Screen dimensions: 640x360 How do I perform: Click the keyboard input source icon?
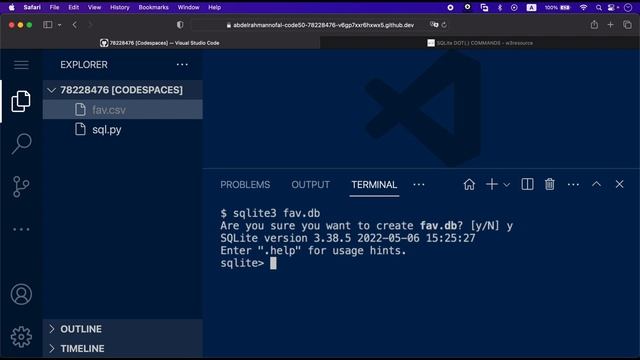tap(531, 7)
